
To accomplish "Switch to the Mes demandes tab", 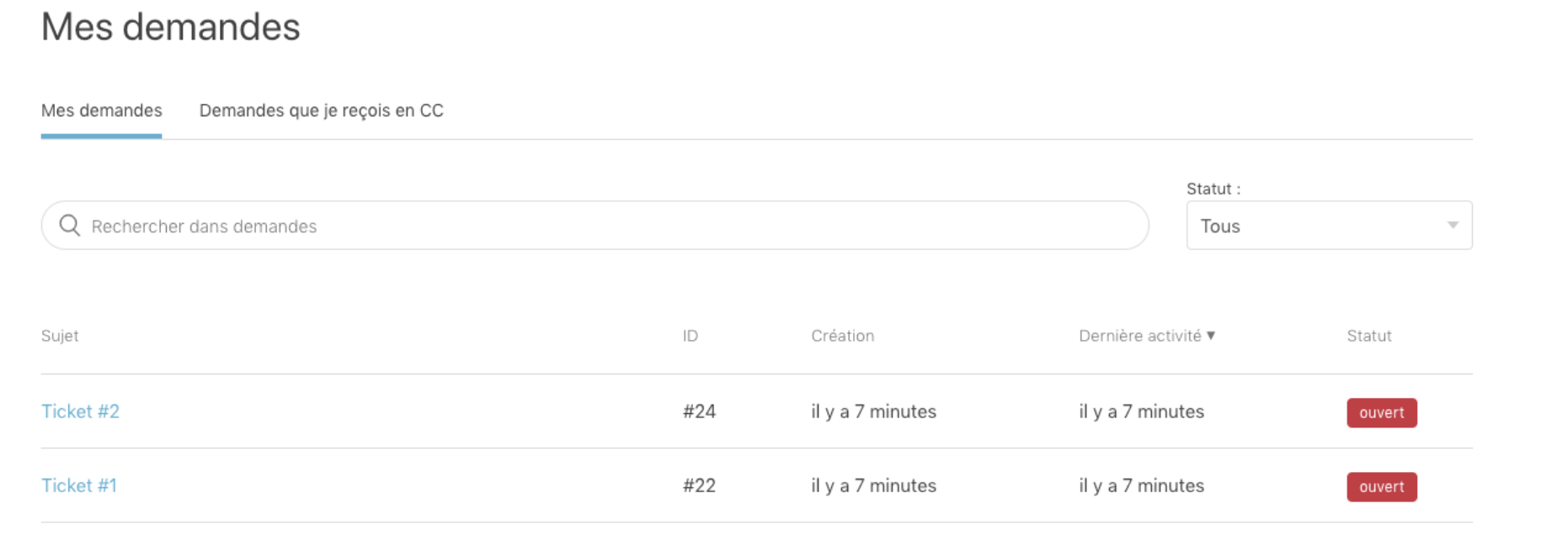I will [x=102, y=111].
